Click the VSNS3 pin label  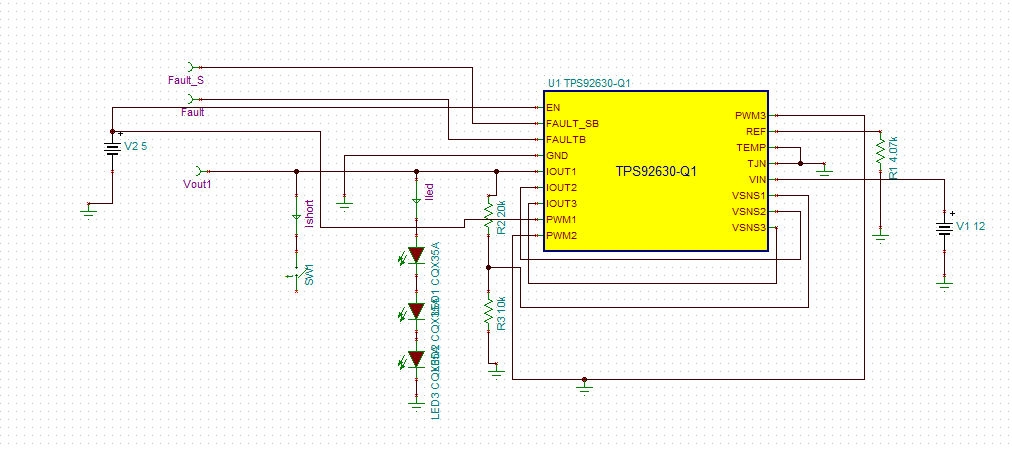[x=749, y=227]
